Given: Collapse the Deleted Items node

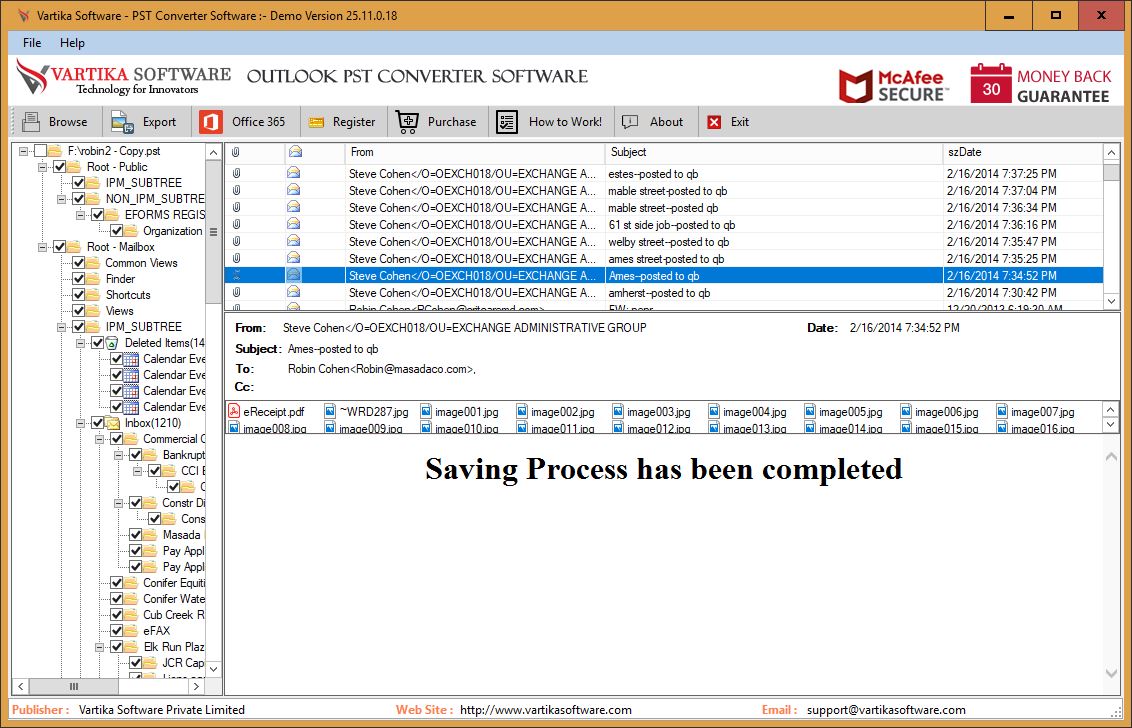Looking at the screenshot, I should pyautogui.click(x=80, y=342).
